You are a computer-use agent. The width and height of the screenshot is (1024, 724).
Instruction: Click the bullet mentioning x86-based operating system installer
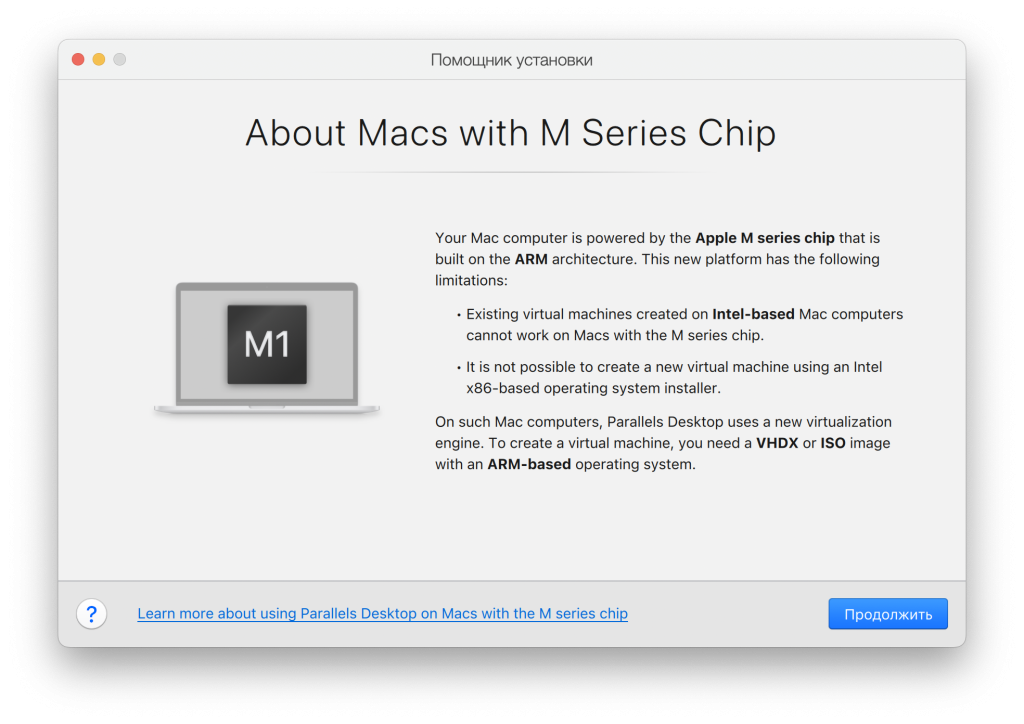point(674,378)
